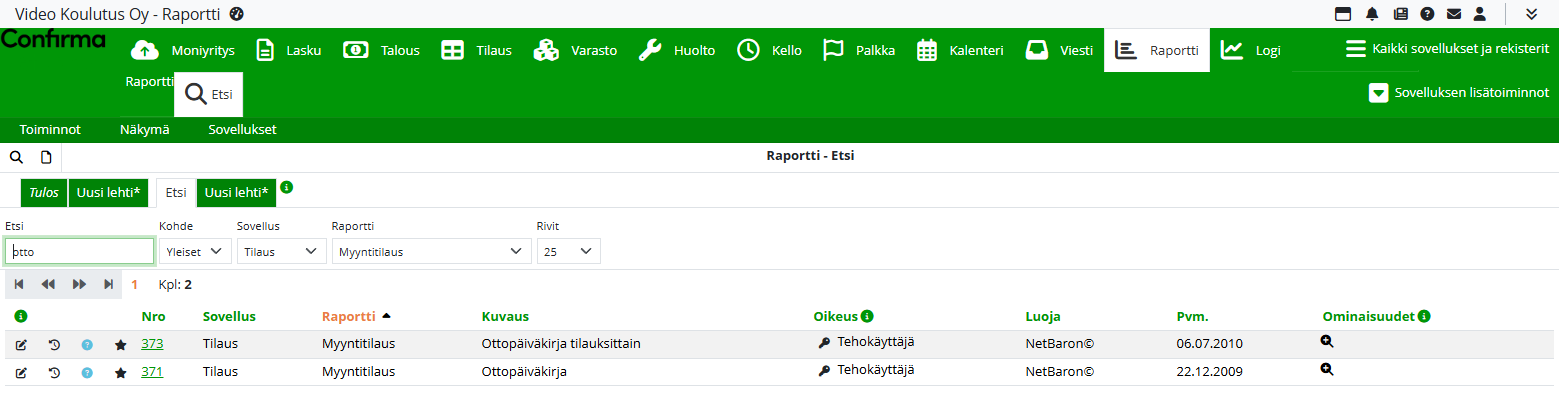Expand the Rivit dropdown set to 25
Screen dimensions: 1559x410
click(x=568, y=252)
